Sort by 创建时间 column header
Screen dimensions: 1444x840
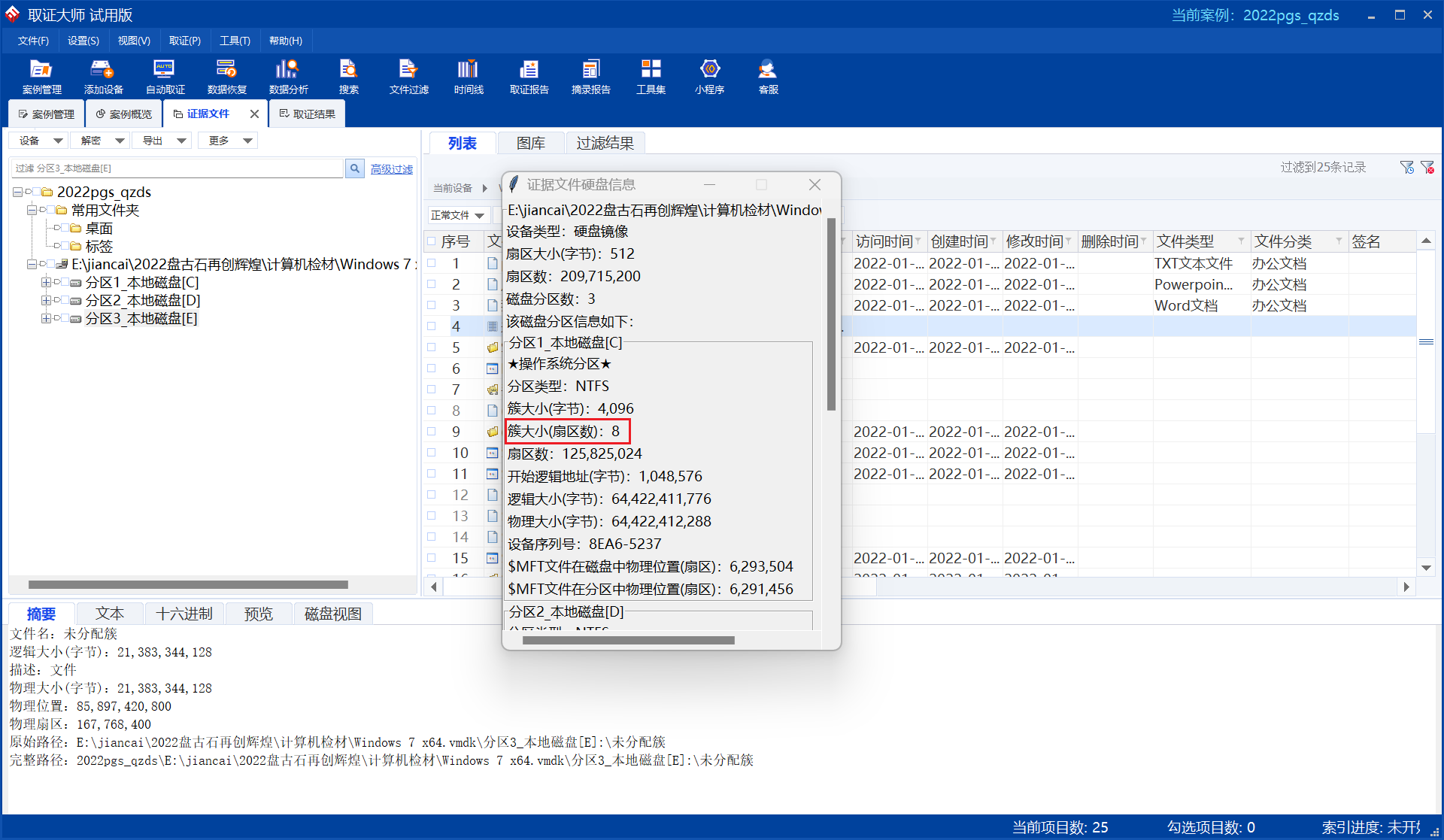[963, 241]
